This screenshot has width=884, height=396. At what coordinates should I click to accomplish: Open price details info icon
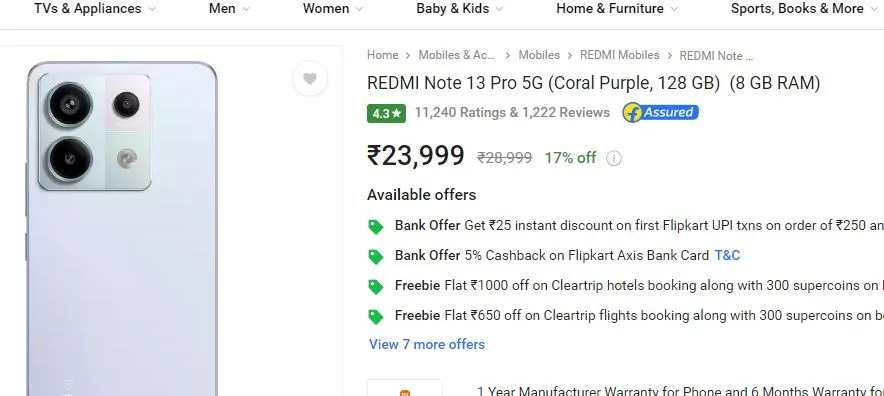coord(613,159)
